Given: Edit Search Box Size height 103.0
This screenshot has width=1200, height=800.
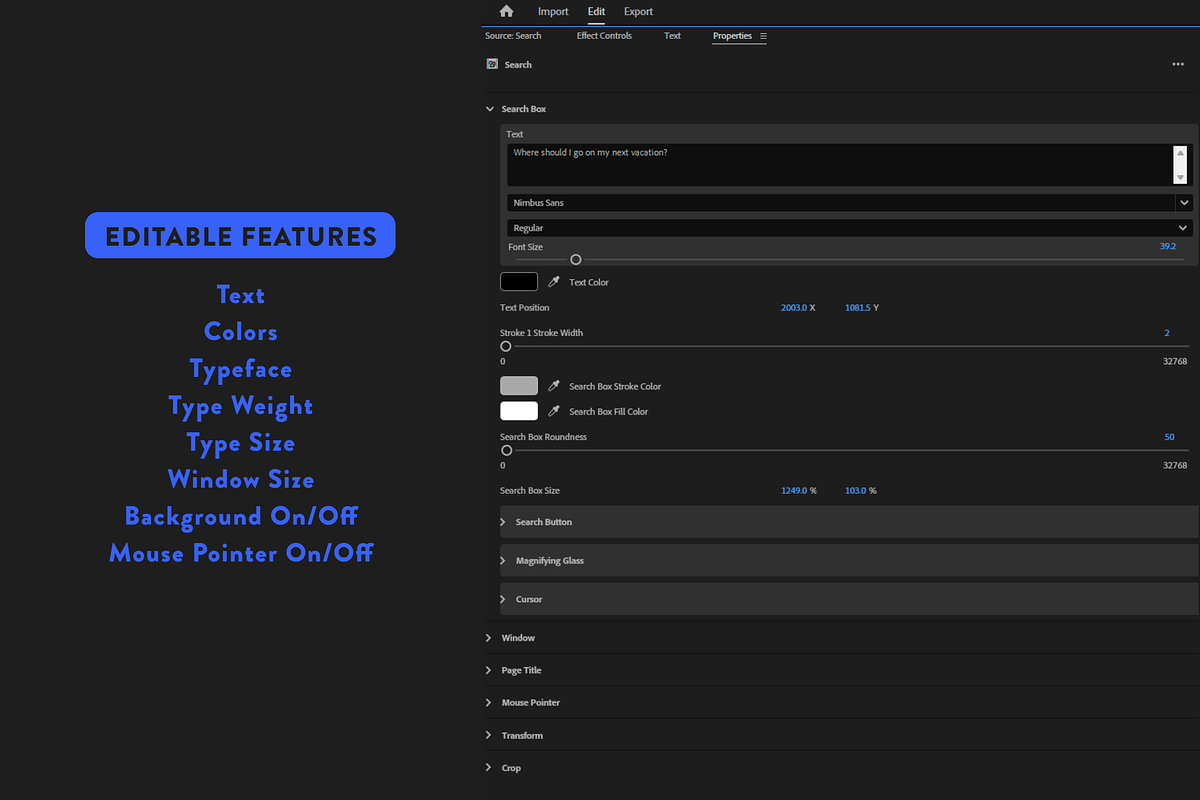Looking at the screenshot, I should click(855, 491).
